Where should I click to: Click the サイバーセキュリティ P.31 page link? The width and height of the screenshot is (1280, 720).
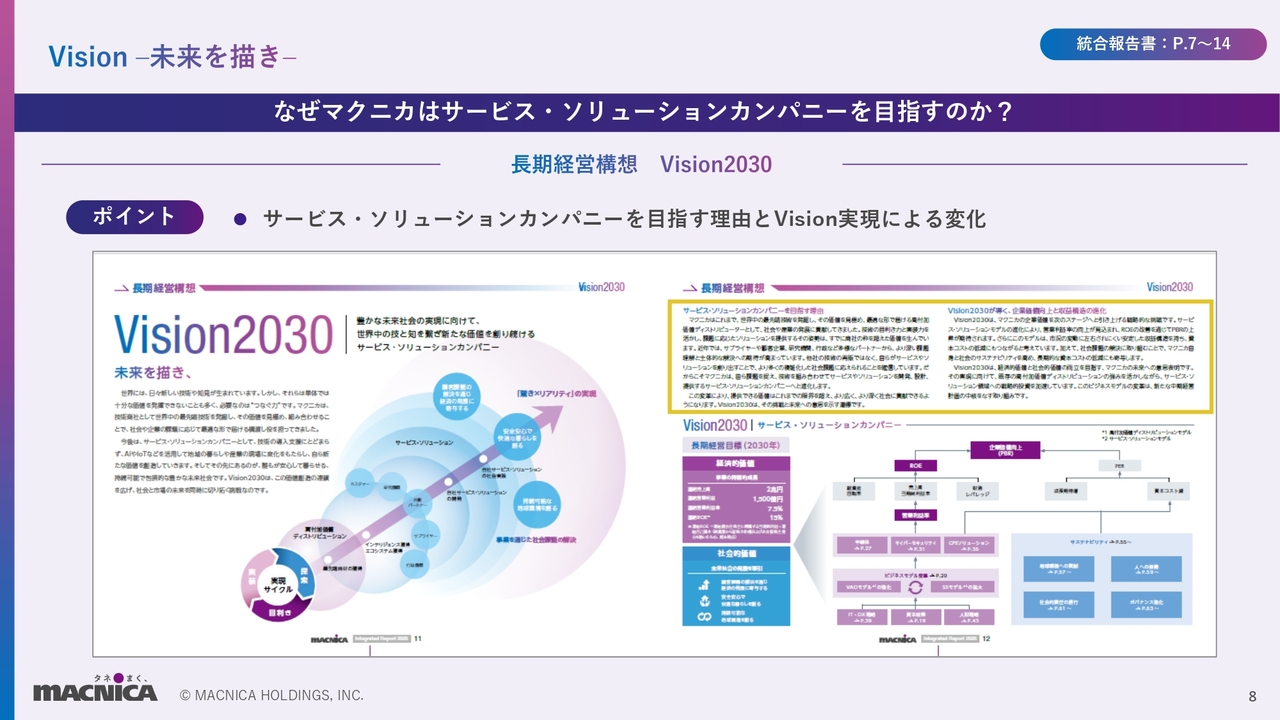pos(915,545)
